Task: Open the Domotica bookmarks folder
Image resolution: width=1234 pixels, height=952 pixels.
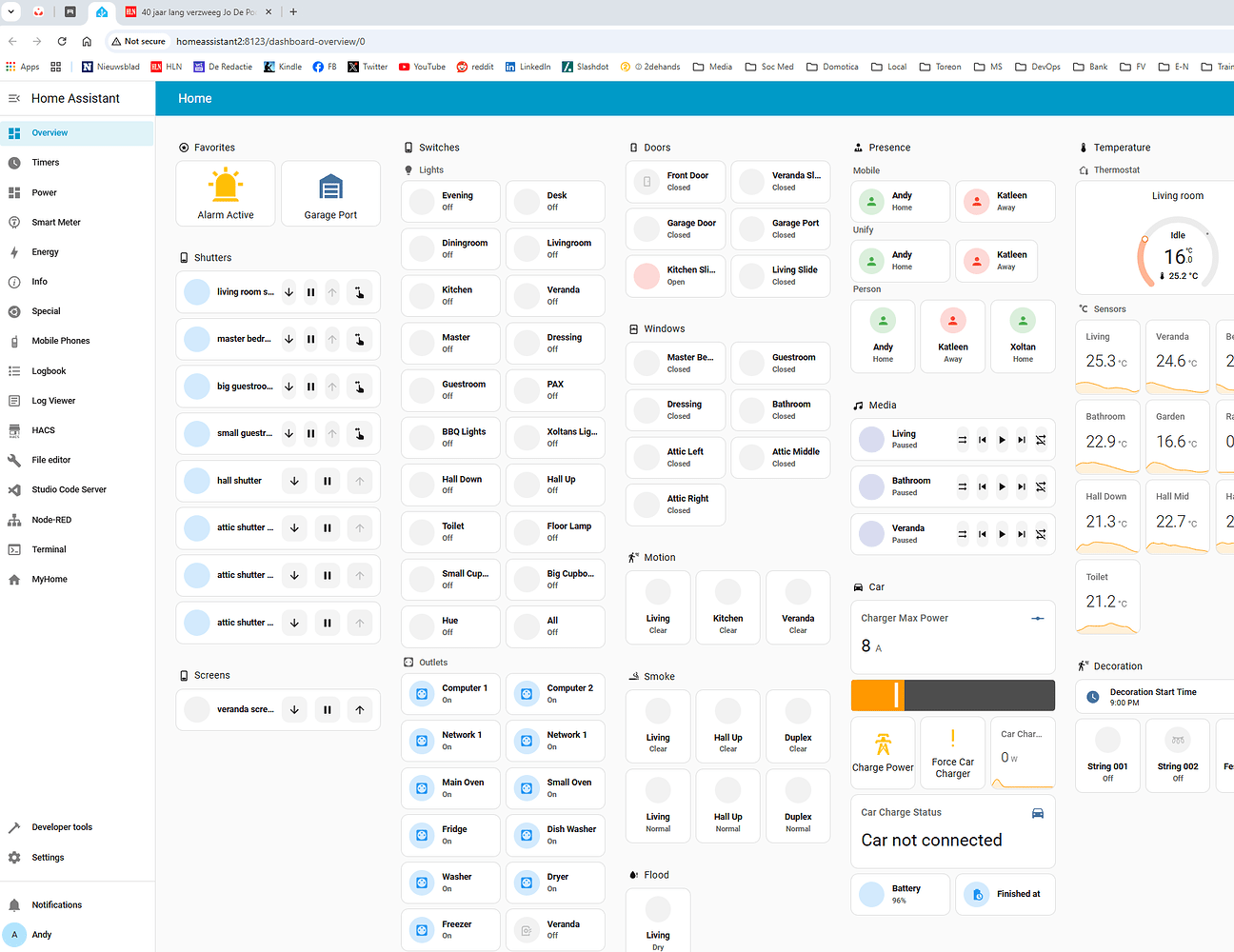Action: pyautogui.click(x=832, y=67)
